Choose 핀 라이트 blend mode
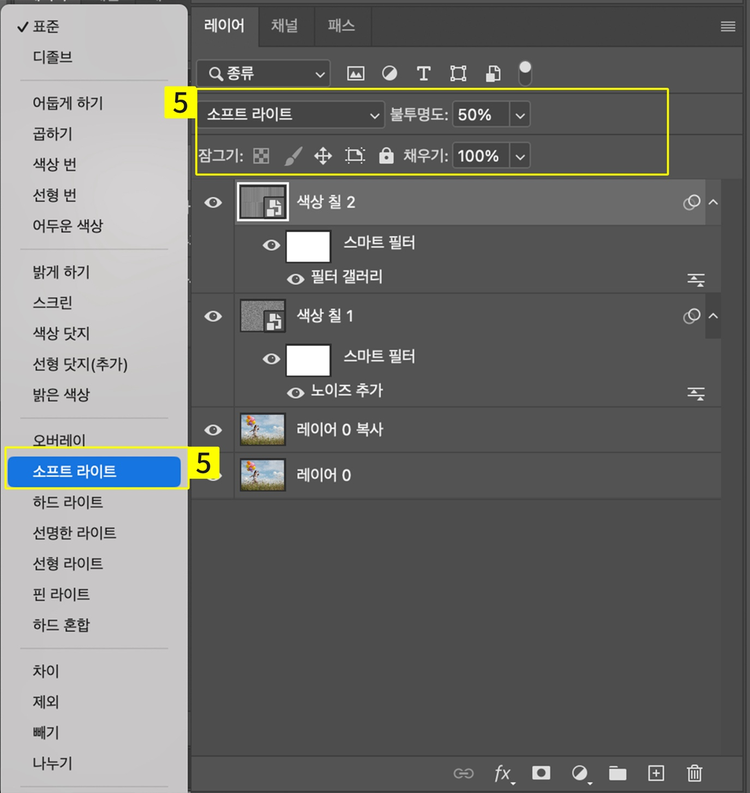Image resolution: width=750 pixels, height=793 pixels. pyautogui.click(x=61, y=594)
